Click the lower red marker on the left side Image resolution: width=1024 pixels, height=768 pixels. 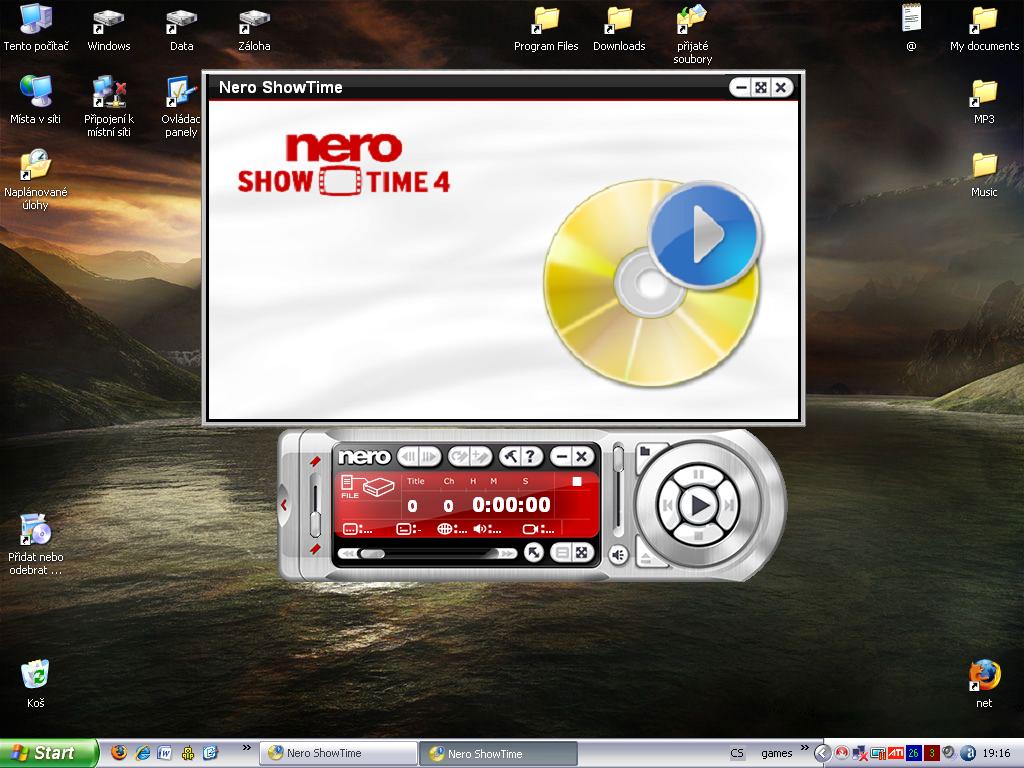[315, 549]
